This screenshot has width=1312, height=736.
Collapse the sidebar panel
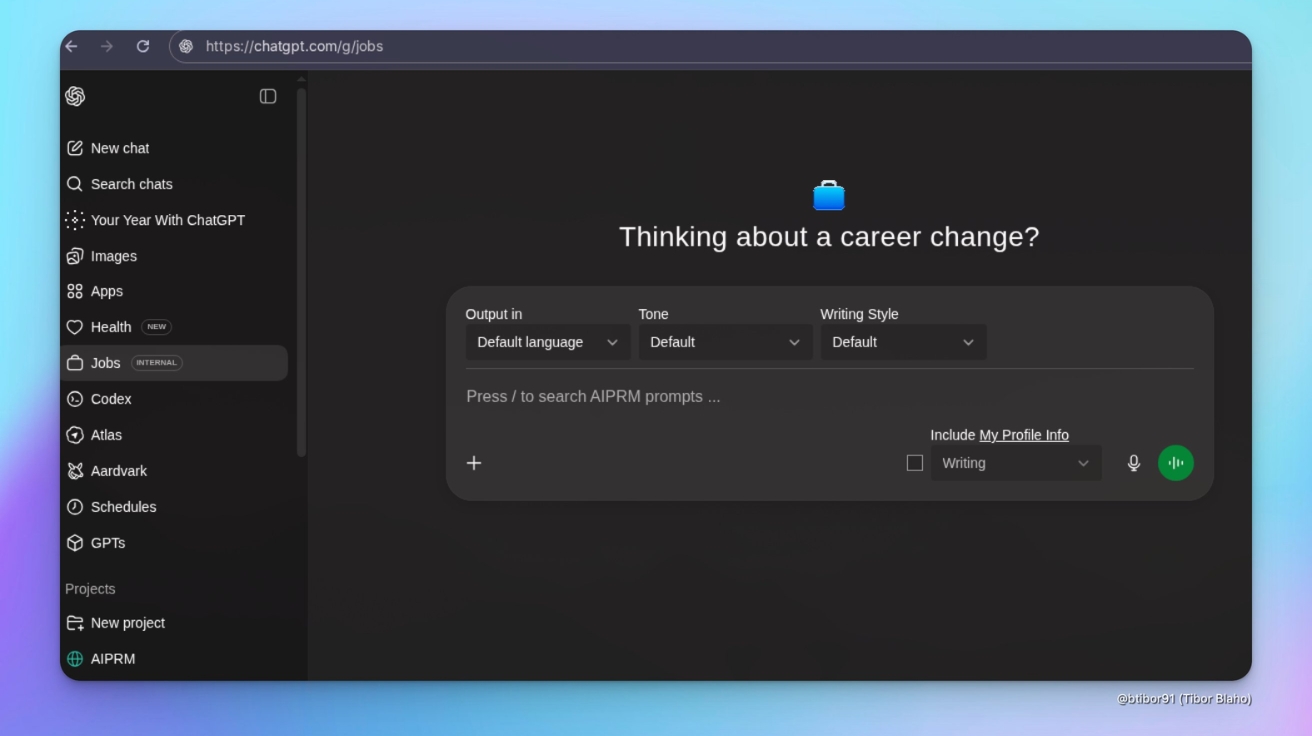pyautogui.click(x=267, y=95)
